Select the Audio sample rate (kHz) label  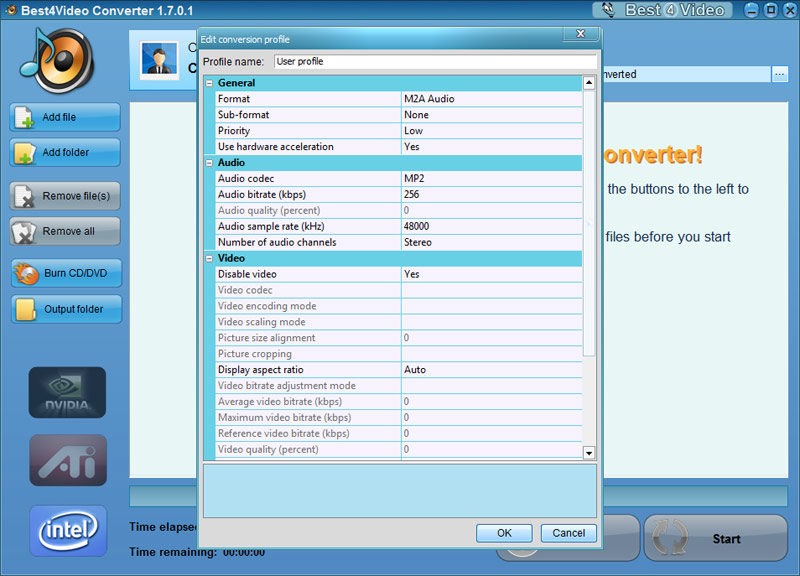coord(271,226)
